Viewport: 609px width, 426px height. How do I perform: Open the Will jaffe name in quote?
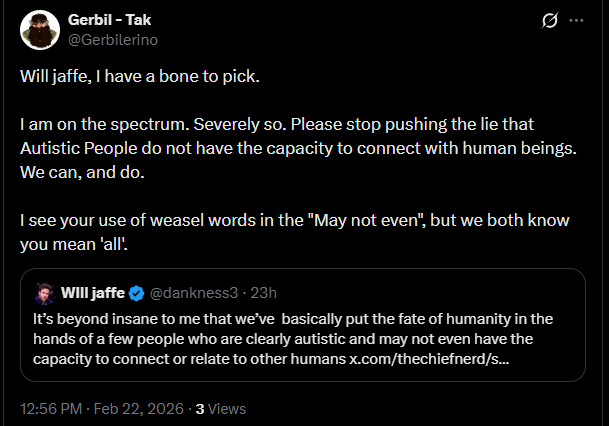[x=93, y=293]
